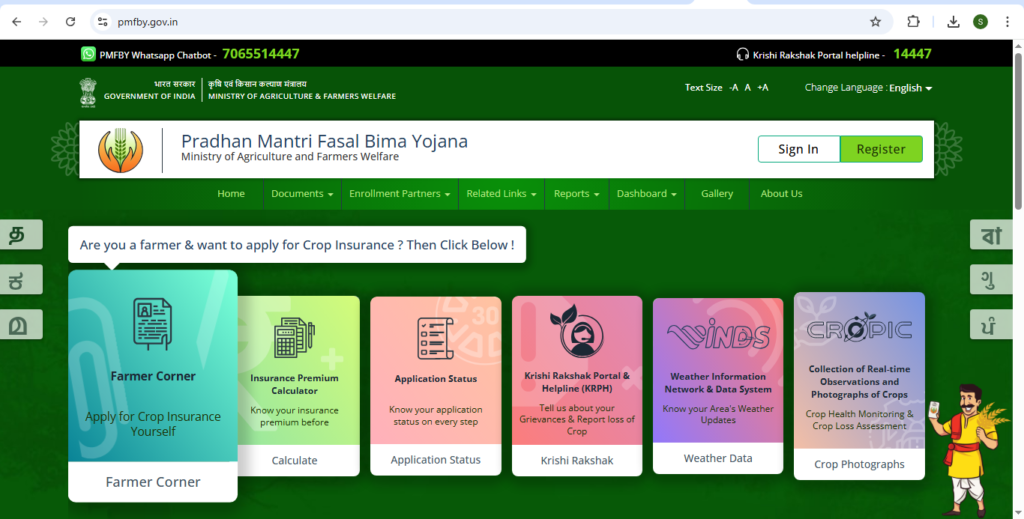
Task: Click the browser back arrow
Action: point(16,22)
